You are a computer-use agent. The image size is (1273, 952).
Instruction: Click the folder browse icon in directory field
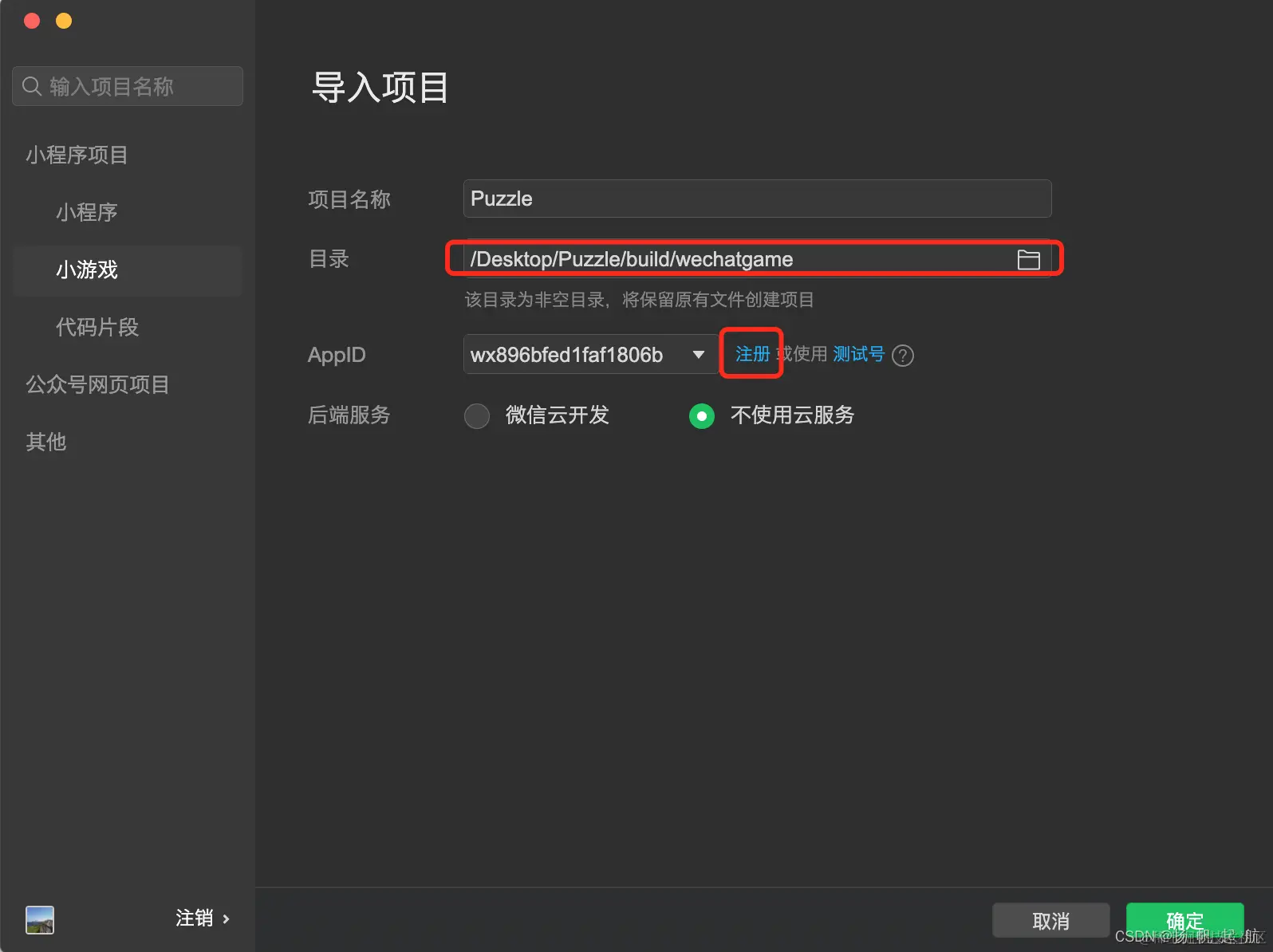(1028, 259)
